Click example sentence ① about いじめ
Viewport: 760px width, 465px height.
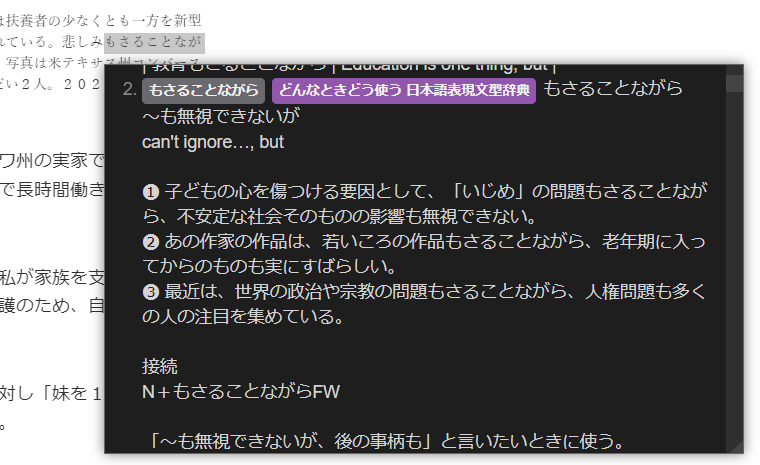point(425,204)
